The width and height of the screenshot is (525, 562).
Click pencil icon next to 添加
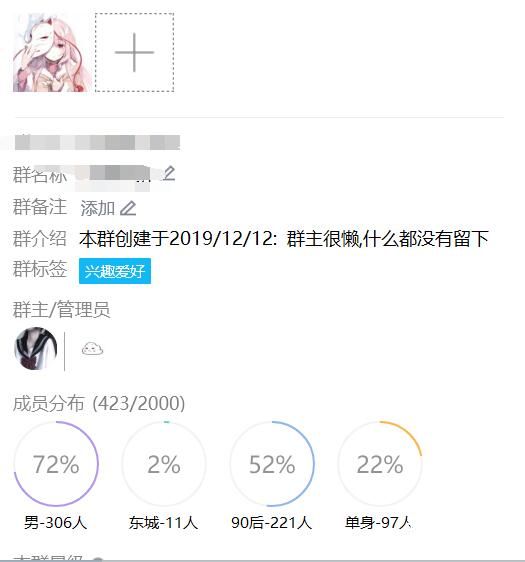128,208
